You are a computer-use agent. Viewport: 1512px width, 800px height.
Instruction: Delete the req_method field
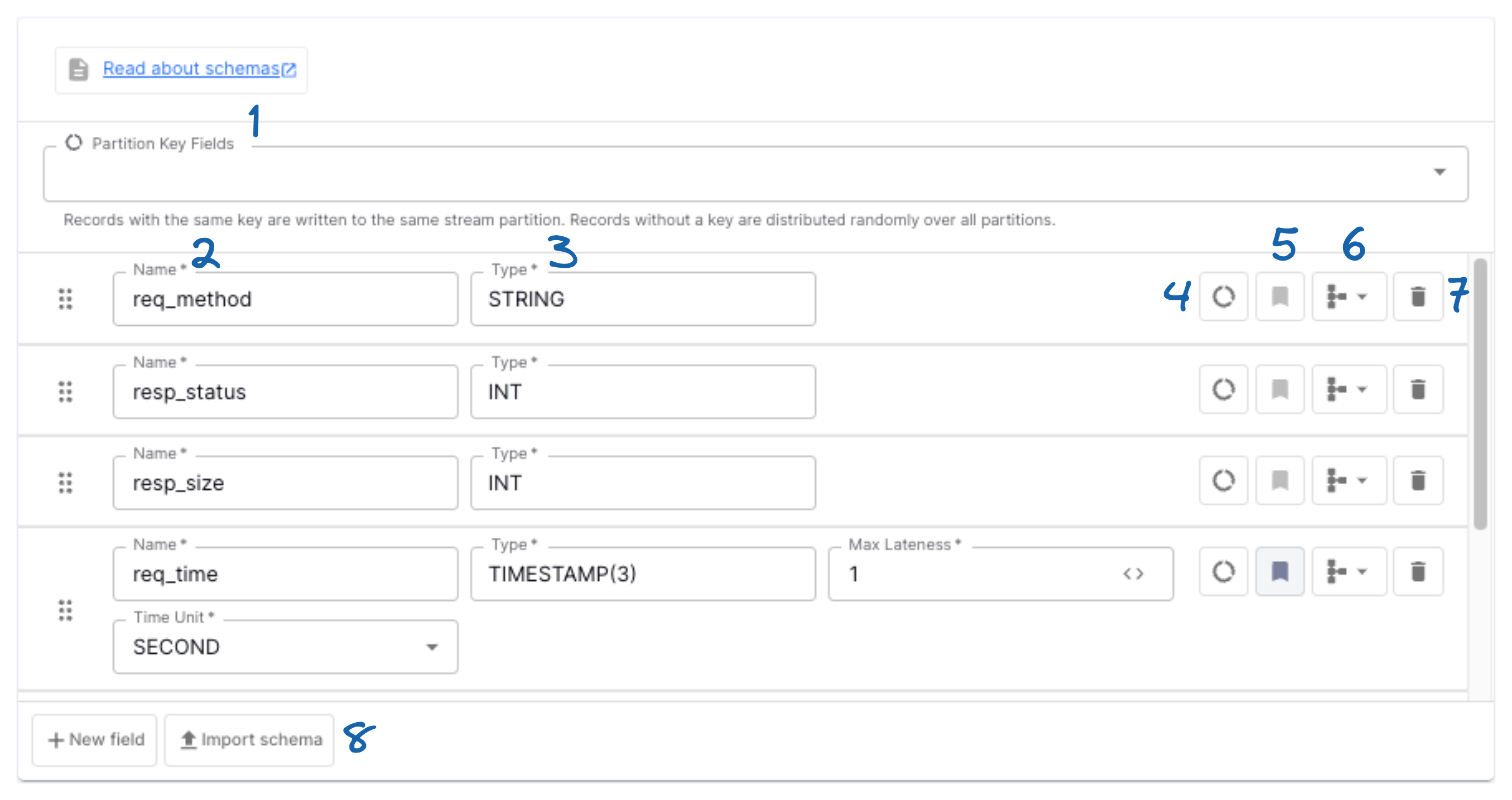(1418, 296)
